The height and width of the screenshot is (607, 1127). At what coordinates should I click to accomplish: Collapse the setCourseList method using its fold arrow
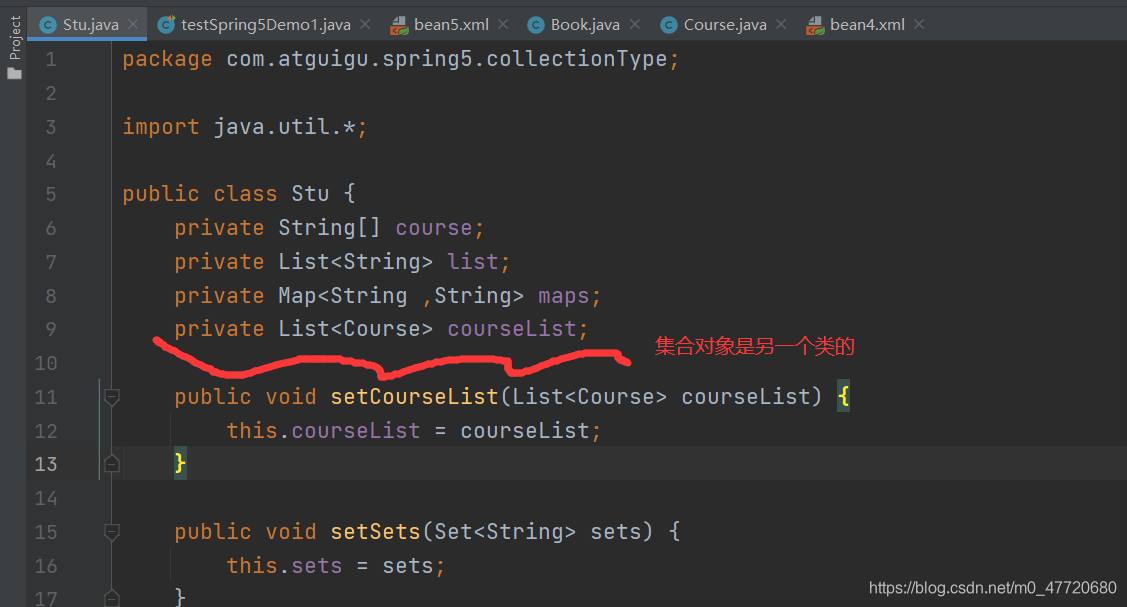111,396
